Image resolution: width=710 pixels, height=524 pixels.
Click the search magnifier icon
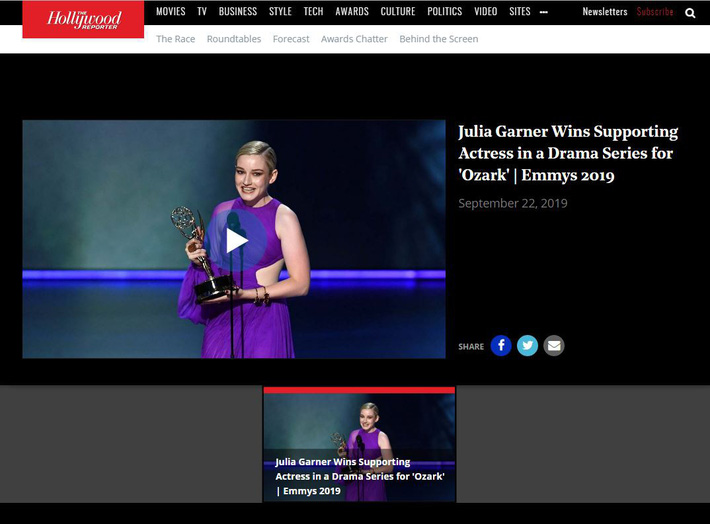pos(690,13)
